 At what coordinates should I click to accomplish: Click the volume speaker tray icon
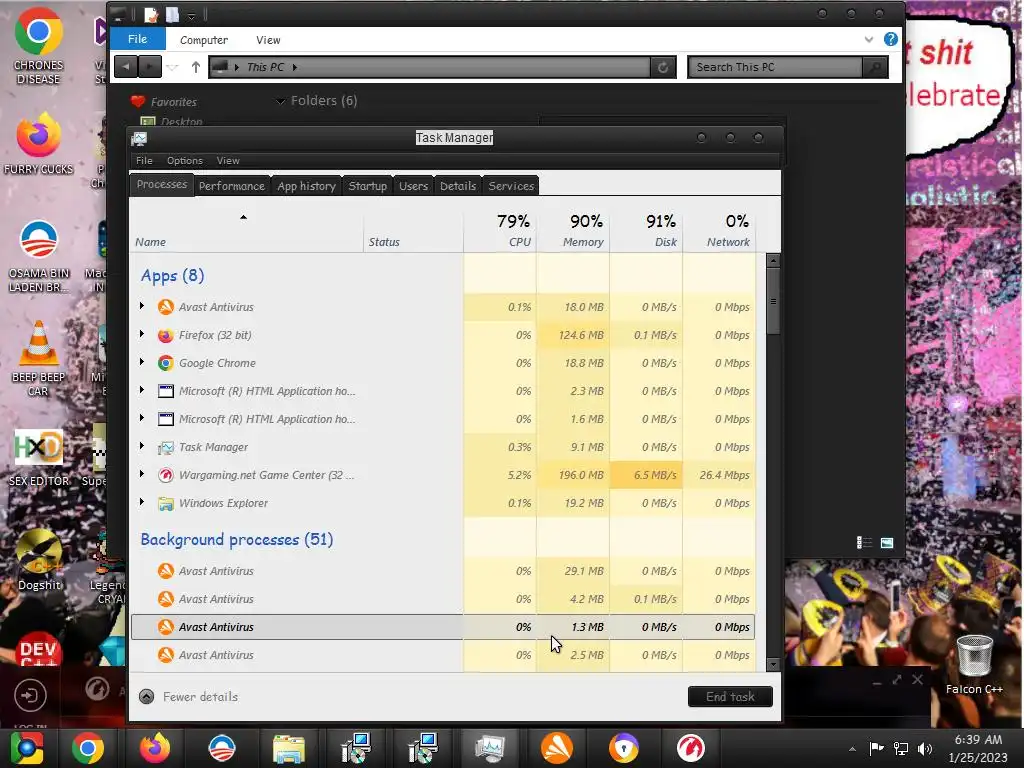(925, 749)
